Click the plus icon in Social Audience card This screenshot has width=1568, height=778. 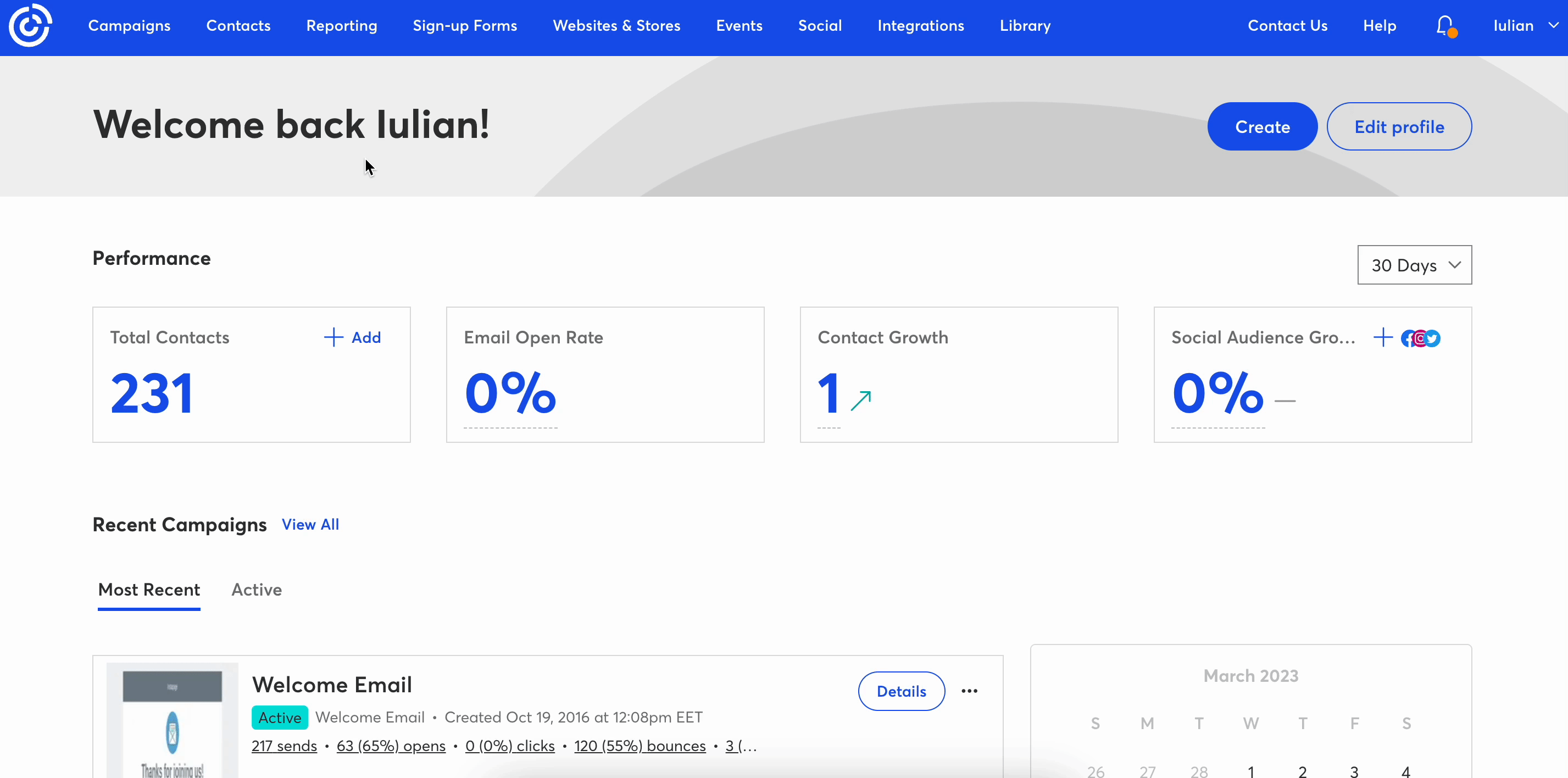(x=1383, y=337)
